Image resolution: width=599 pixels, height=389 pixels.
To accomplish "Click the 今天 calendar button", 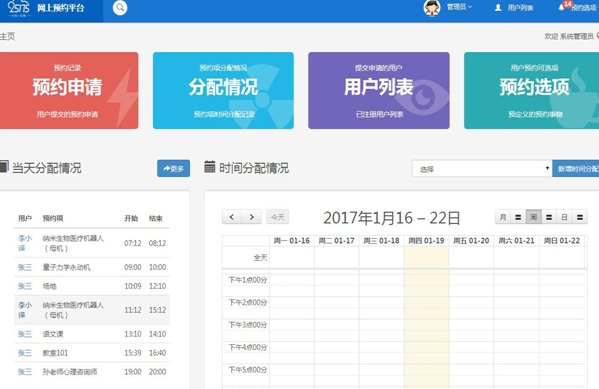I will click(278, 217).
